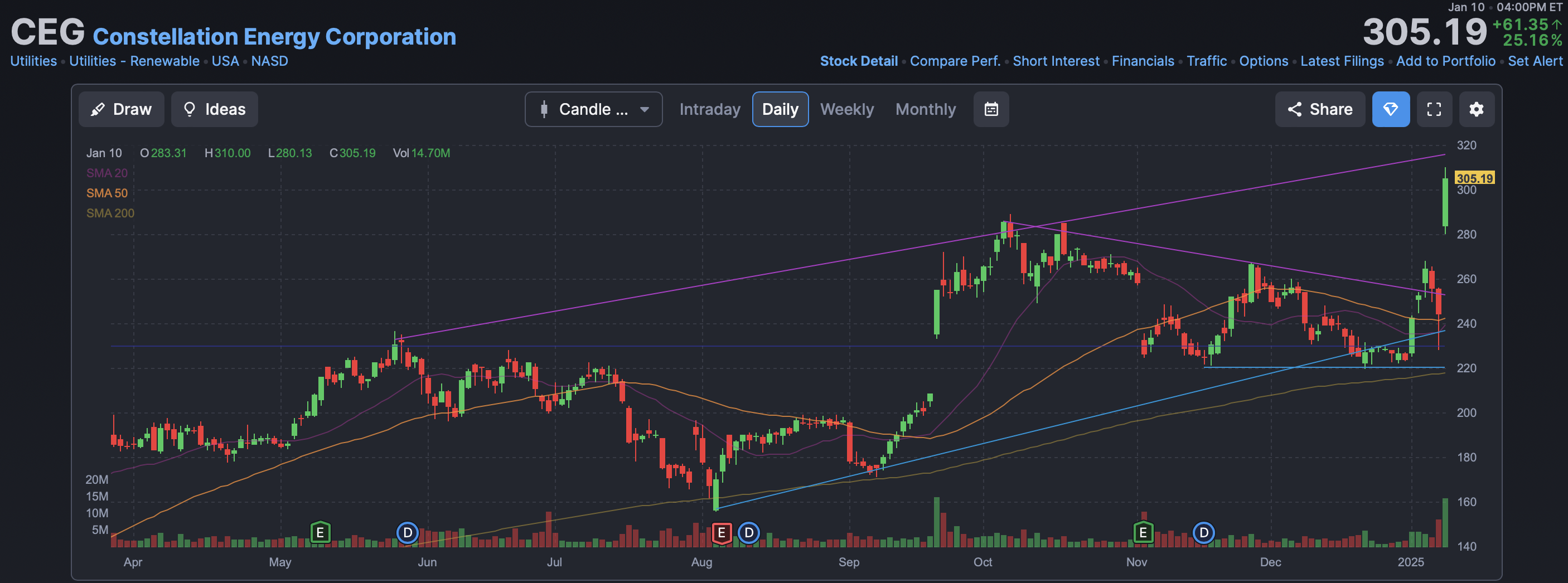Open Short Interest page
1568x583 pixels.
(x=1056, y=61)
